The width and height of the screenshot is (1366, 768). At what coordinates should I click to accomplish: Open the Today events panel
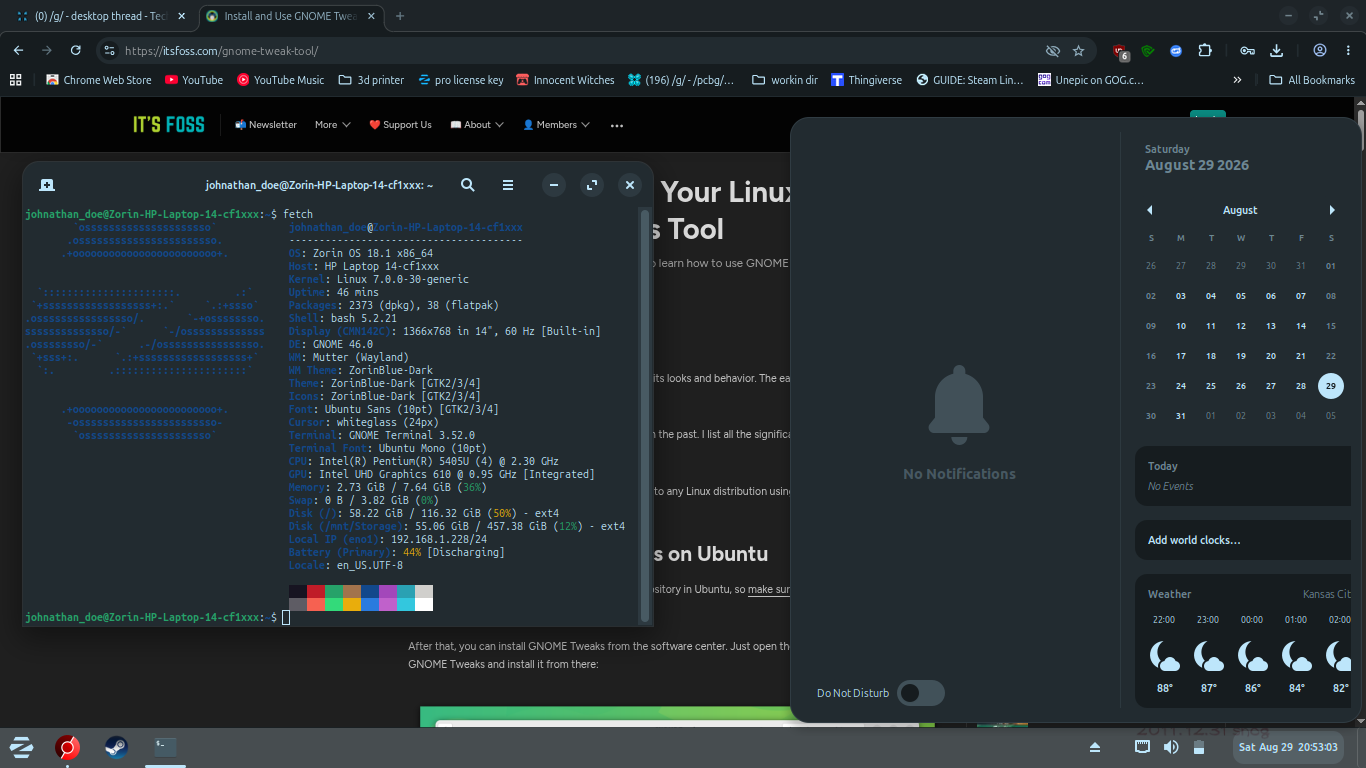(x=1243, y=476)
